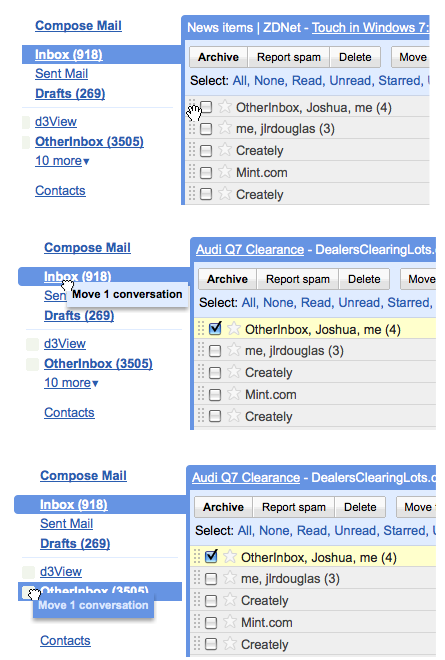Uncheck the OtherInbox, Joshua conversation in middle panel

coord(215,328)
